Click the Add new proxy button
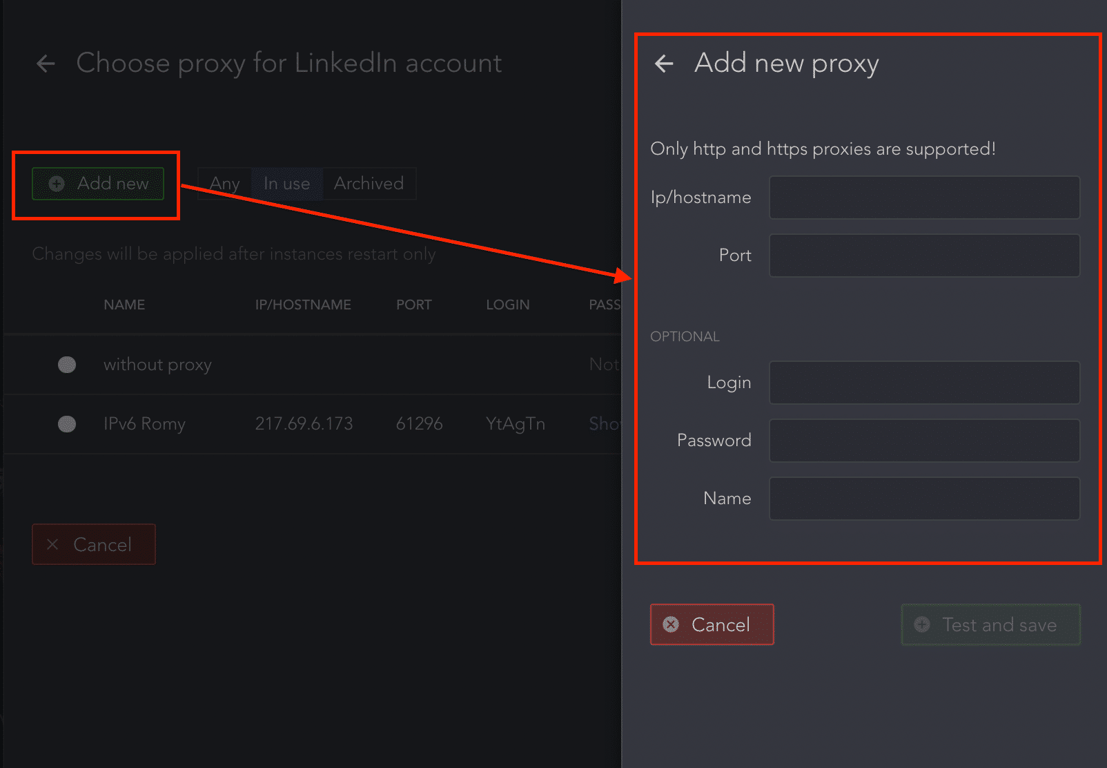Screen dimensions: 1107x768 point(98,184)
